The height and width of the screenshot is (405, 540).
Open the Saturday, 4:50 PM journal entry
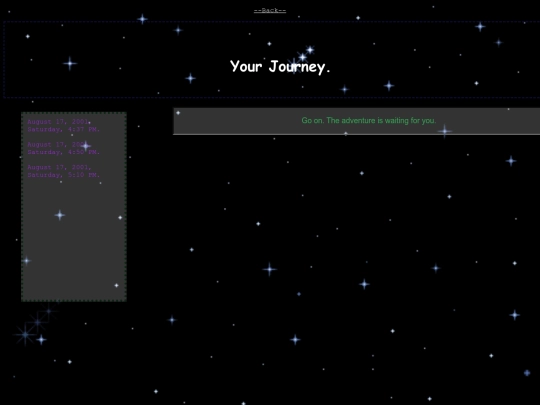(x=64, y=148)
